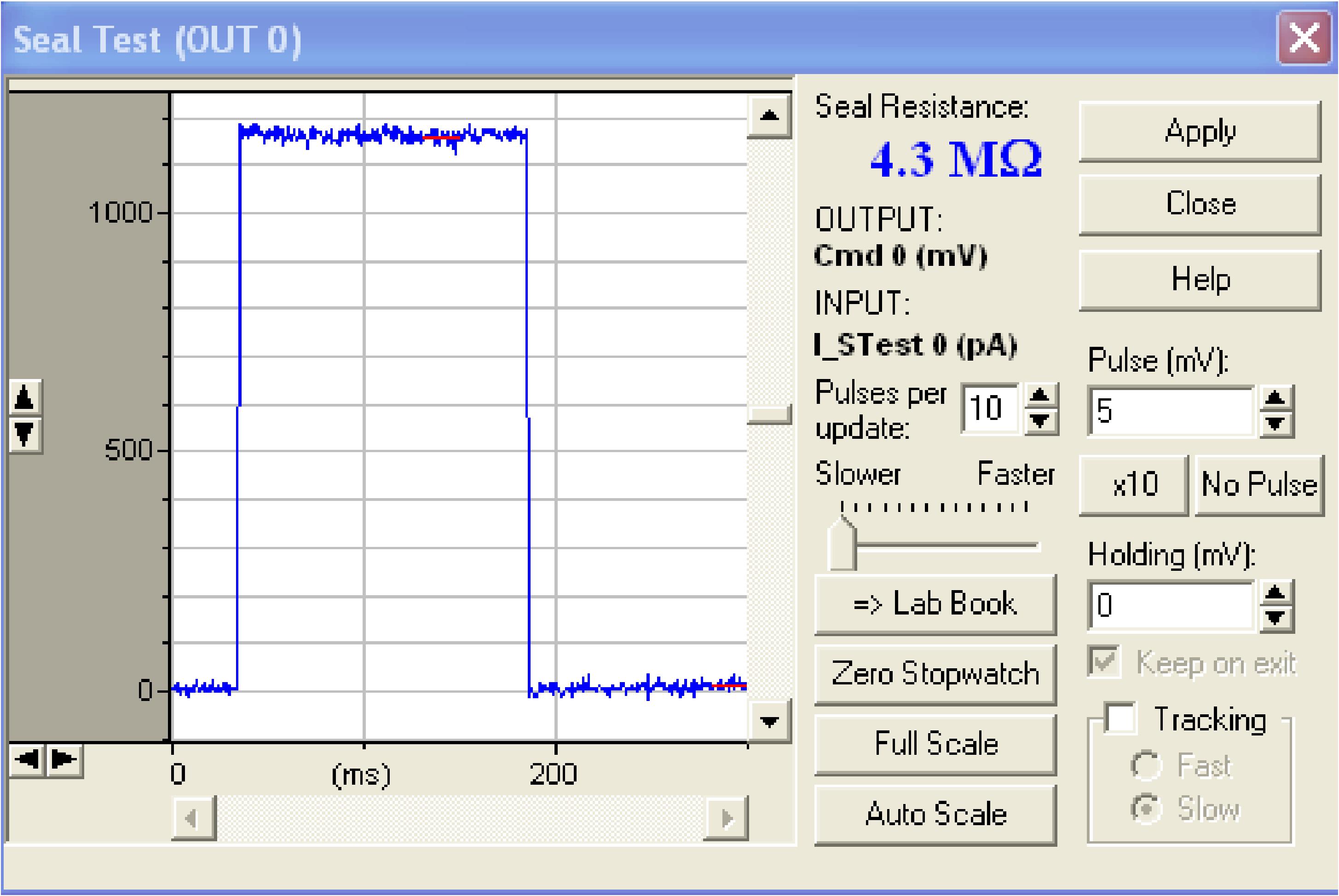Click the Close button
This screenshot has width=1339, height=896.
coord(1200,205)
